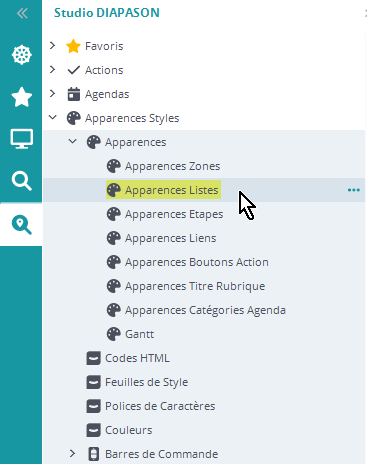The image size is (367, 464).
Task: Open Apparences Catégories Agenda item
Action: pyautogui.click(x=205, y=310)
